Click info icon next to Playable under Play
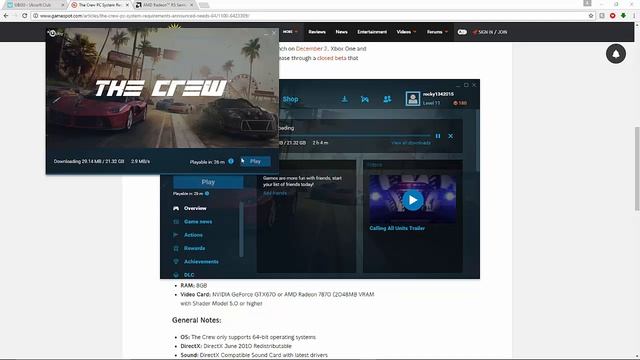This screenshot has width=640, height=360. (x=207, y=193)
